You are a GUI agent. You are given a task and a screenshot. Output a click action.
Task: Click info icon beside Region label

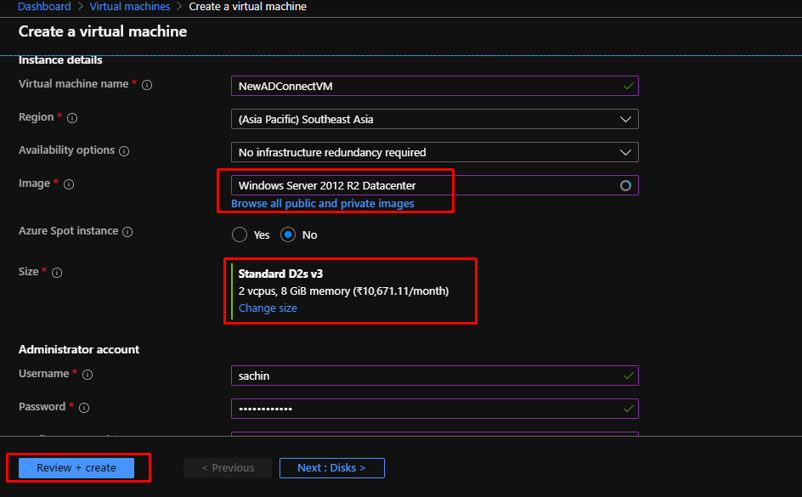72,118
